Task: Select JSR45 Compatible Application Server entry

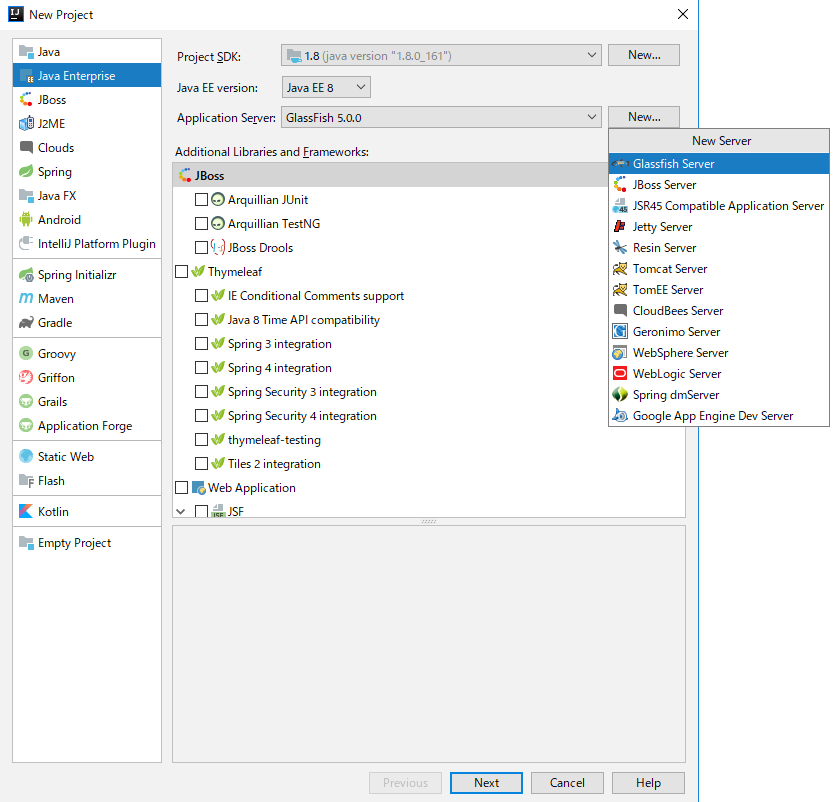Action: tap(719, 206)
